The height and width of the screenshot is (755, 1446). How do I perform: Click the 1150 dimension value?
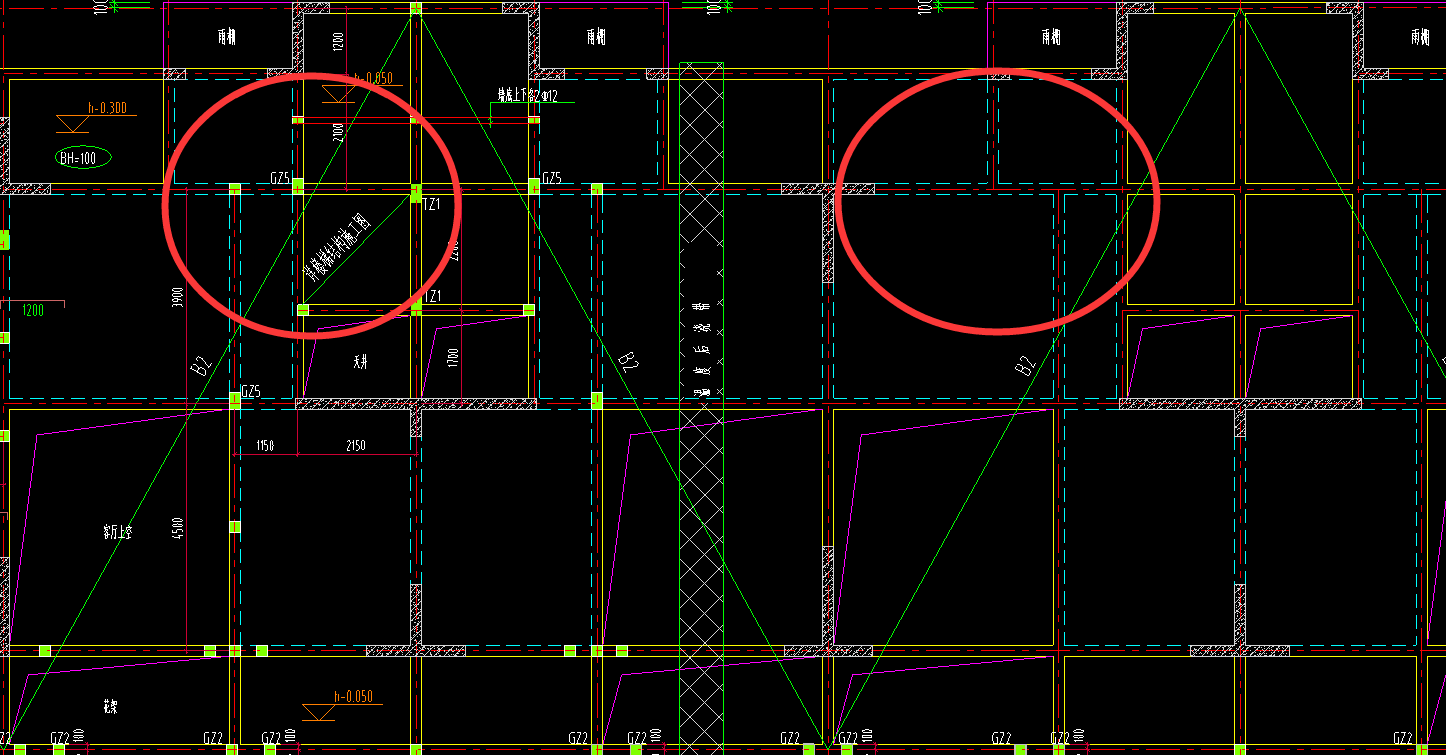(265, 444)
